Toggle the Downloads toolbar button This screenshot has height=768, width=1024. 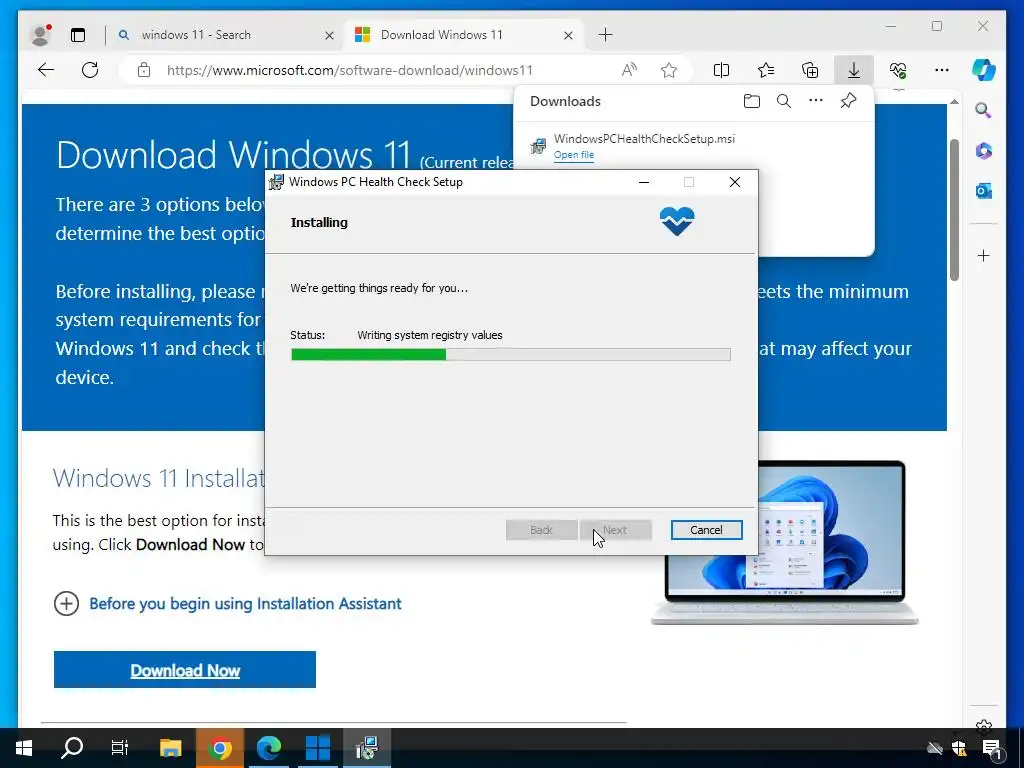854,70
